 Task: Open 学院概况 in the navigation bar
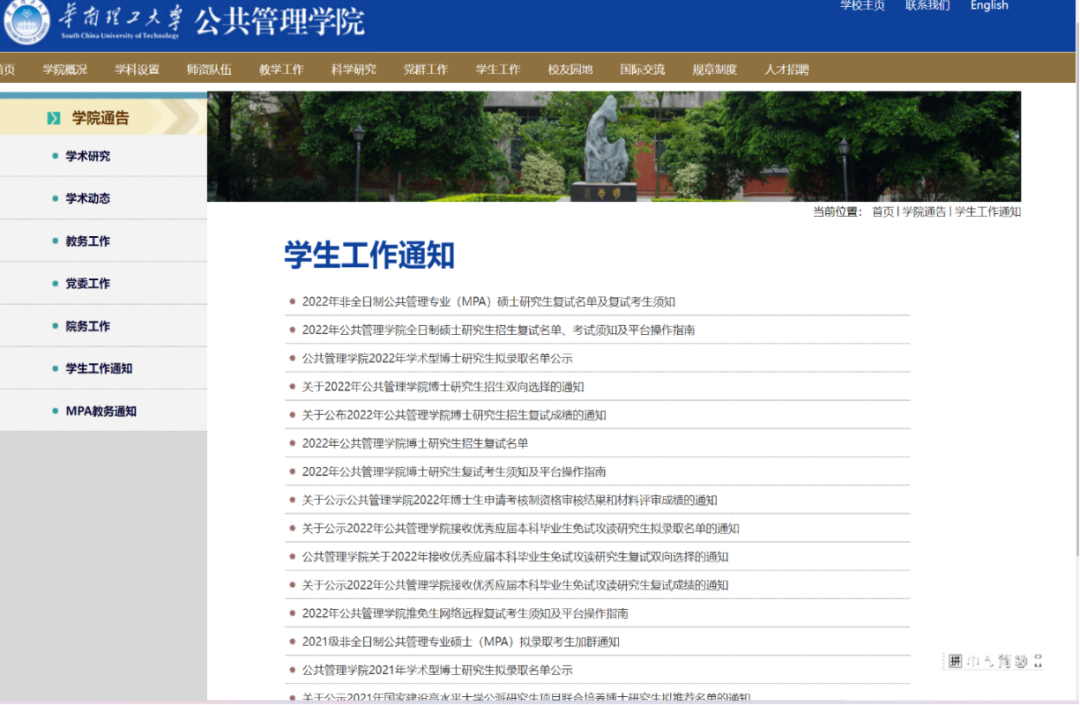click(65, 70)
